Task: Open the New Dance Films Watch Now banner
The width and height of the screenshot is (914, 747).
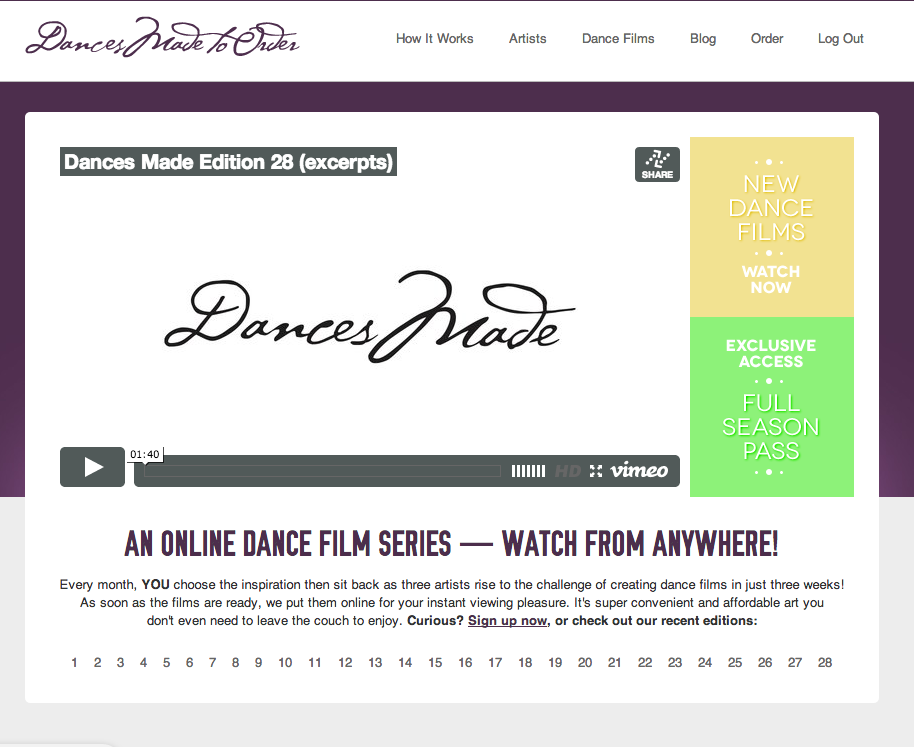Action: click(x=772, y=227)
